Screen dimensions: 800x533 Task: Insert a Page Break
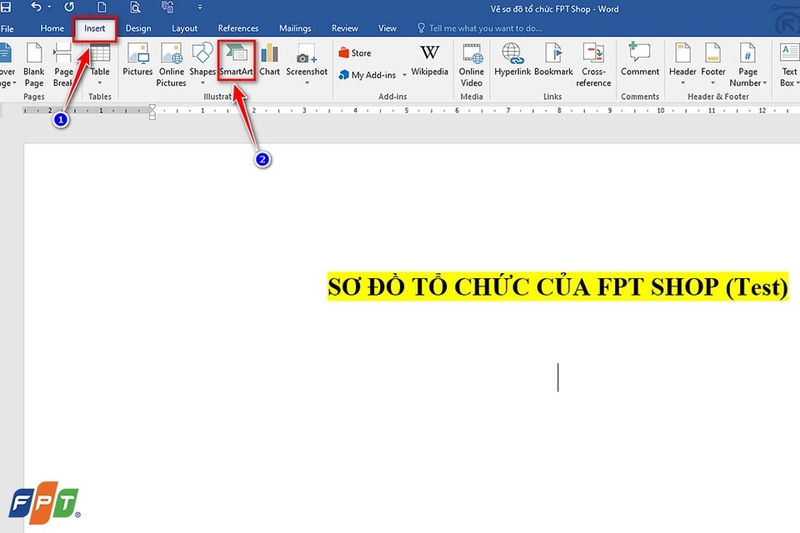pyautogui.click(x=63, y=65)
